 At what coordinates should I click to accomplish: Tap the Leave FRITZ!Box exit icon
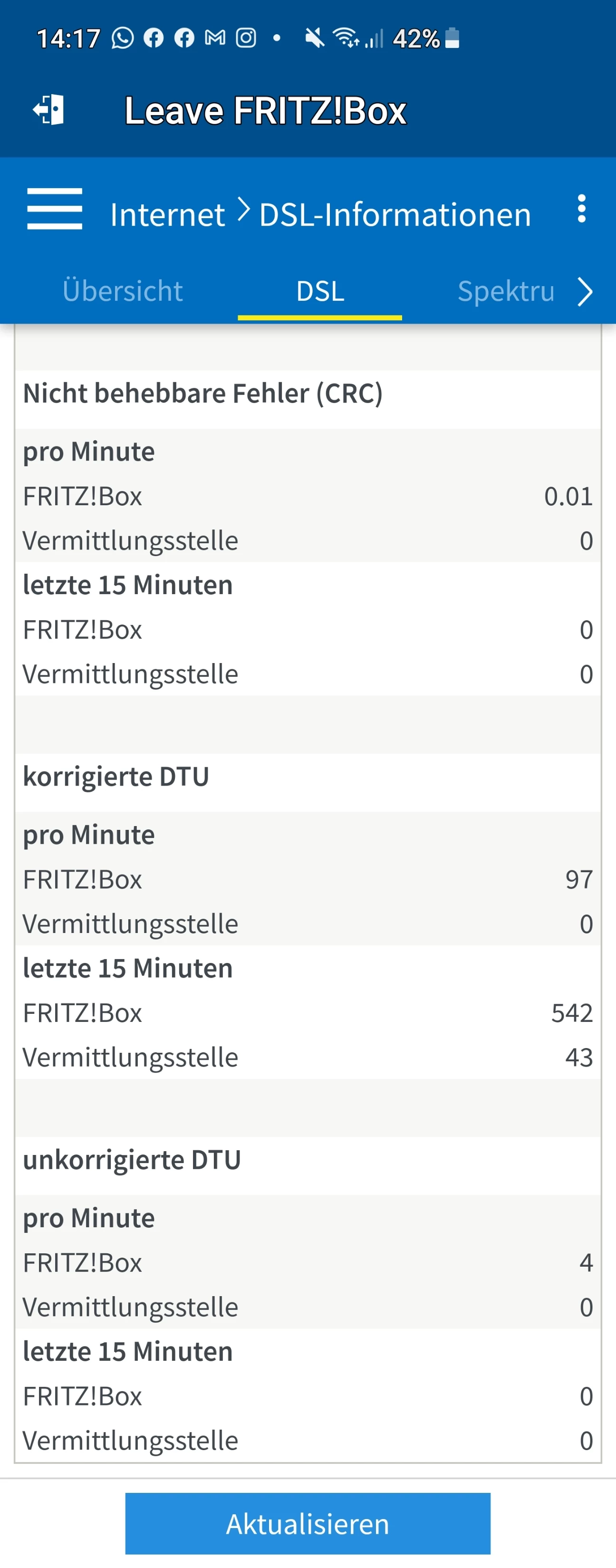pos(48,110)
